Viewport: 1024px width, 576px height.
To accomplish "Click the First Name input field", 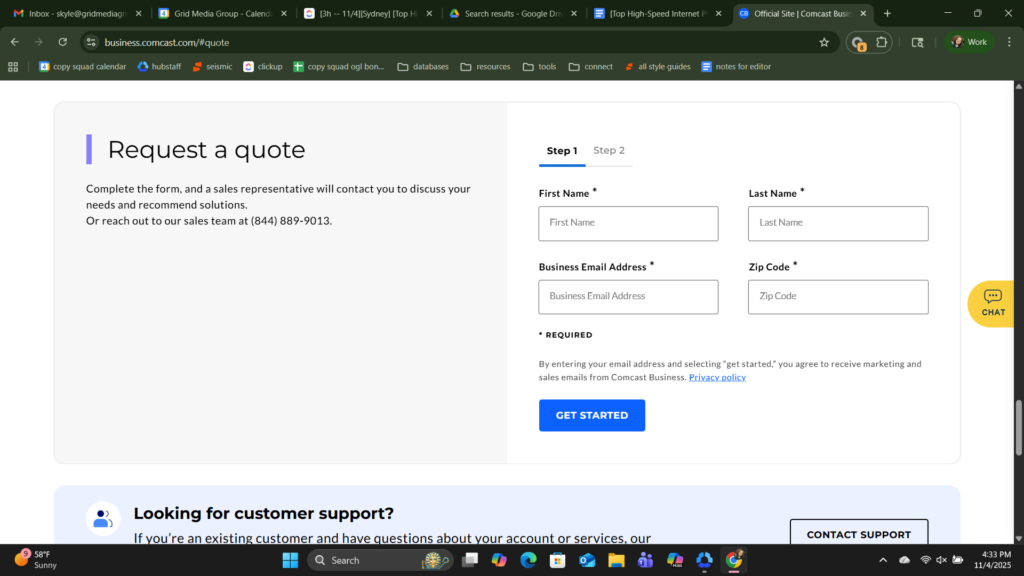I will pyautogui.click(x=628, y=223).
